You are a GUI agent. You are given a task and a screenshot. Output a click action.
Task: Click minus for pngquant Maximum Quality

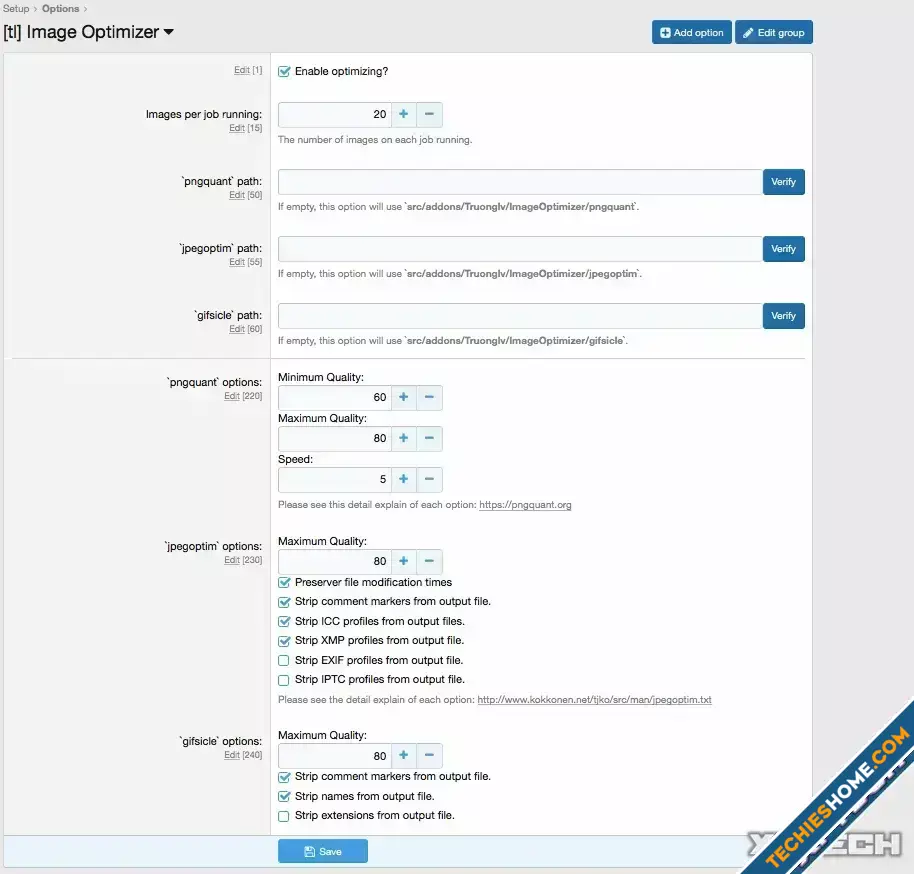tap(429, 439)
